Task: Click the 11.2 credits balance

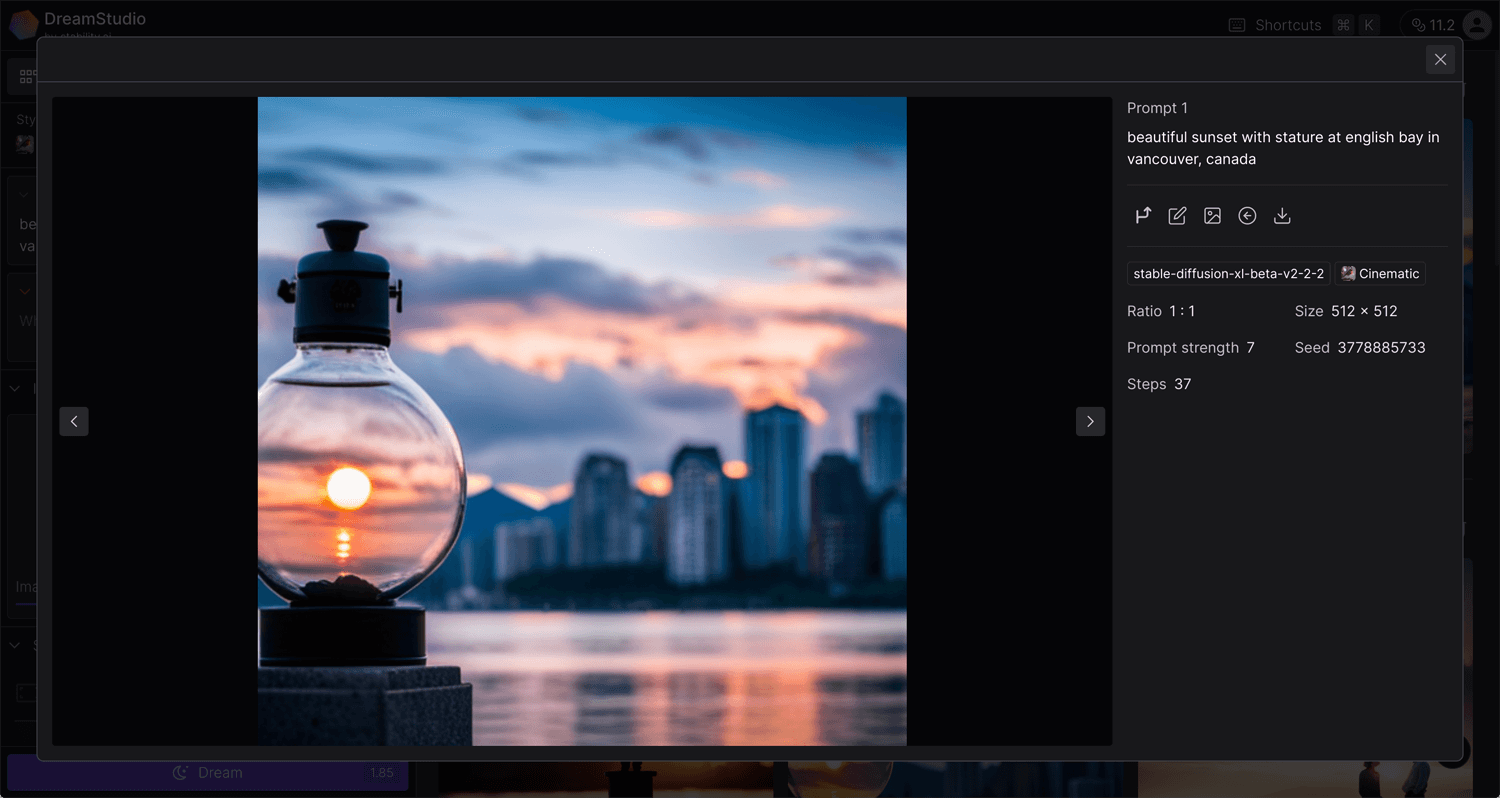Action: tap(1432, 25)
